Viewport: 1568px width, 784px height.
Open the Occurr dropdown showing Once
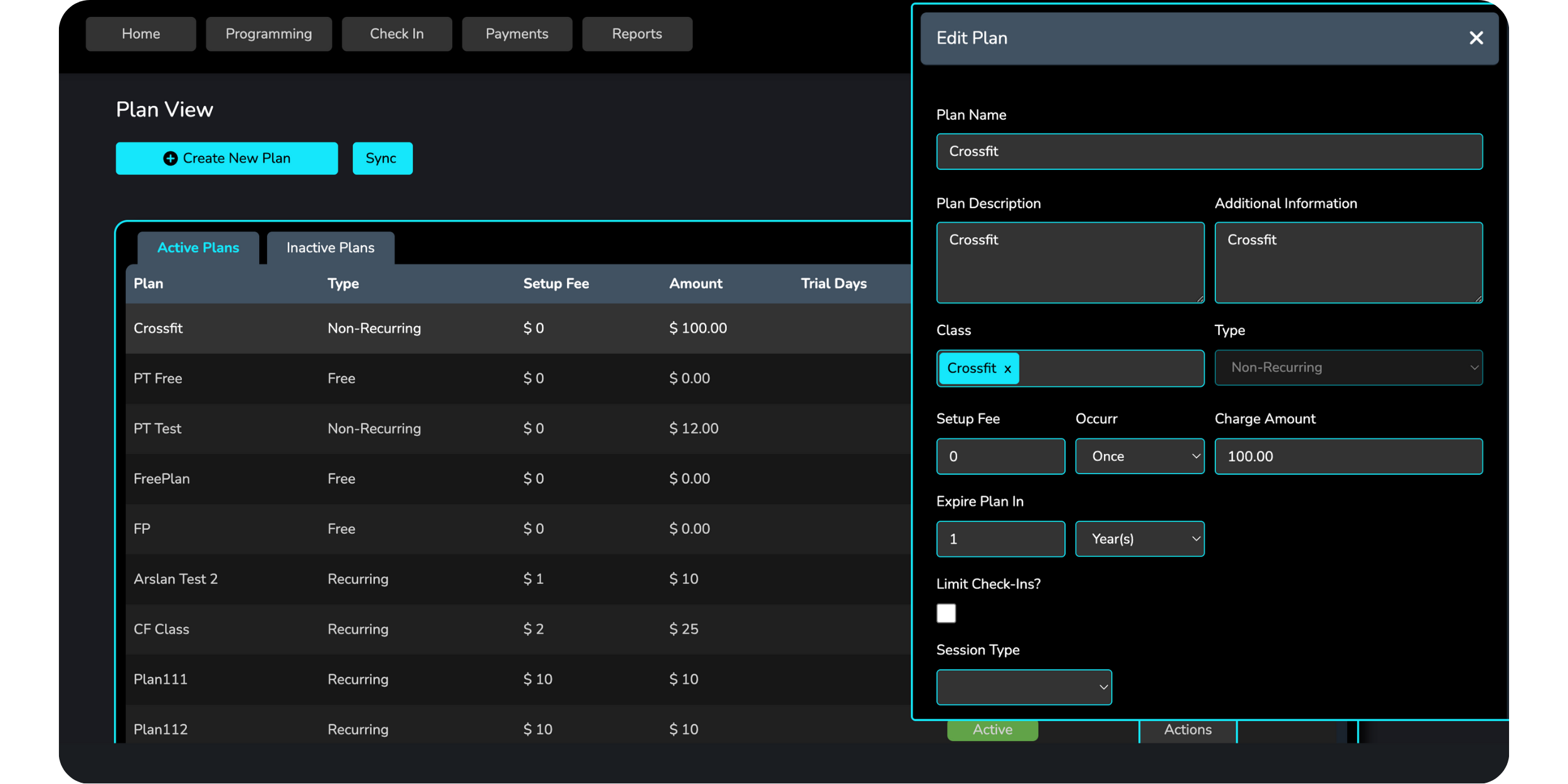pyautogui.click(x=1139, y=456)
